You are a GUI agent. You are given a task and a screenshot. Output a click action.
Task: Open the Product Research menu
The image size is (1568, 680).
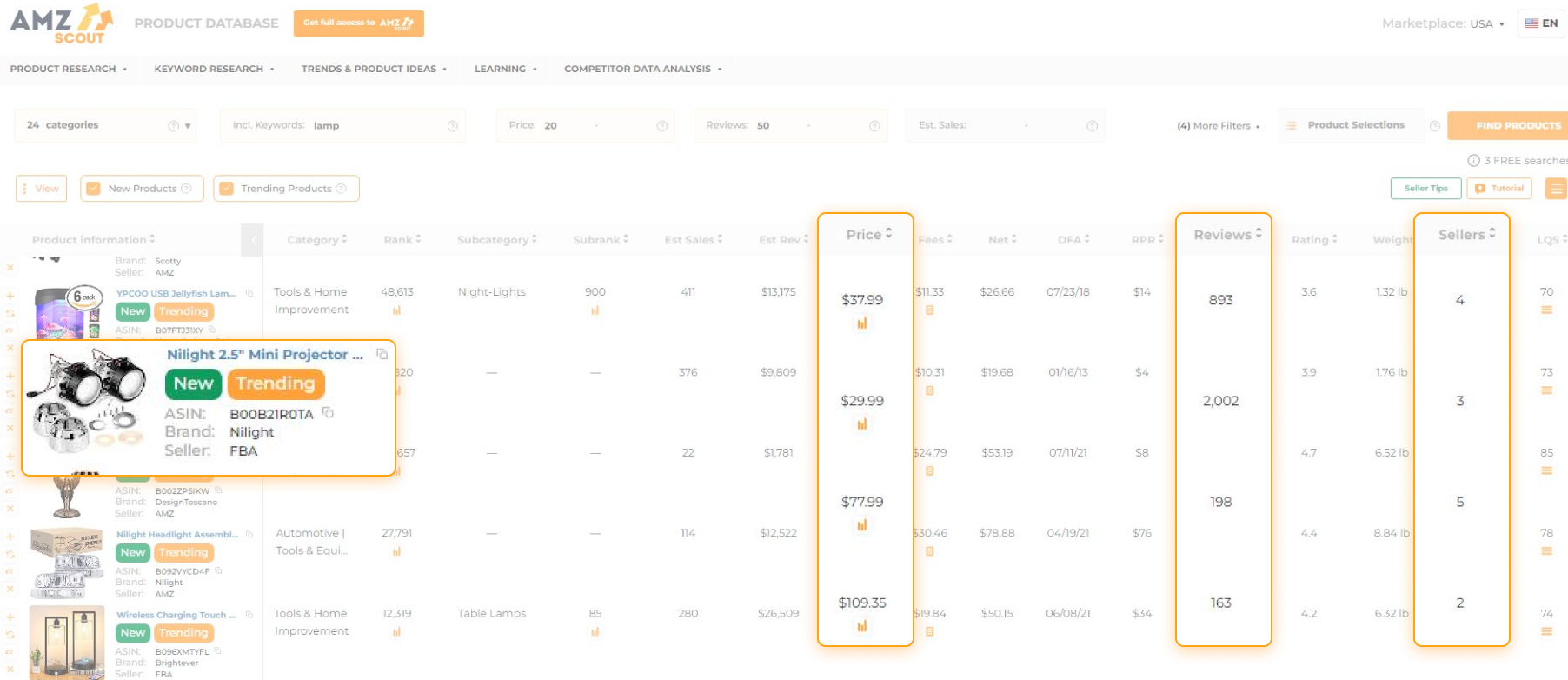tap(69, 69)
